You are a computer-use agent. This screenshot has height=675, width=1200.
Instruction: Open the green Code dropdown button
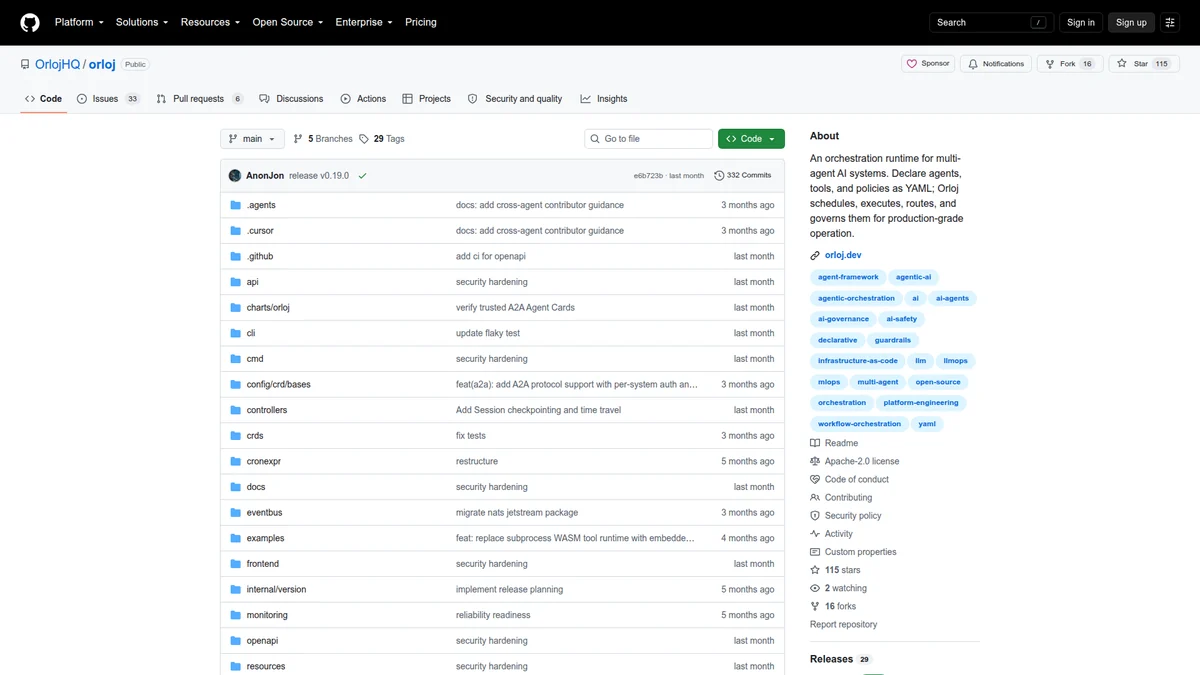751,139
